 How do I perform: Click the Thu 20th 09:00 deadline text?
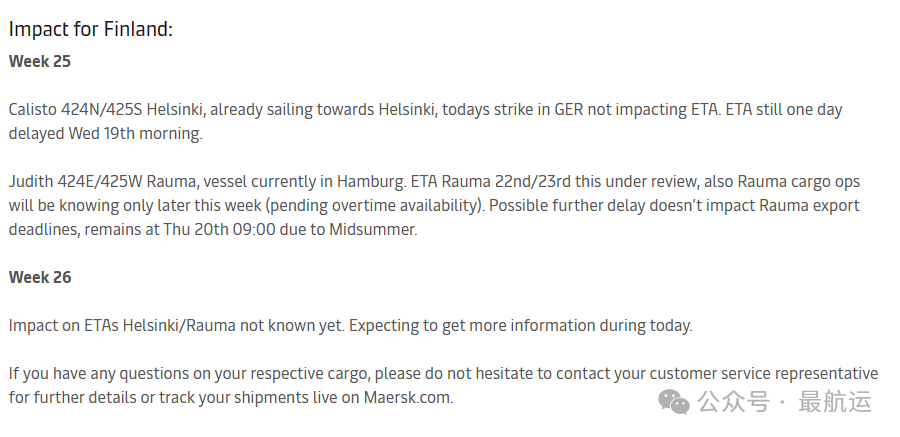(x=219, y=230)
